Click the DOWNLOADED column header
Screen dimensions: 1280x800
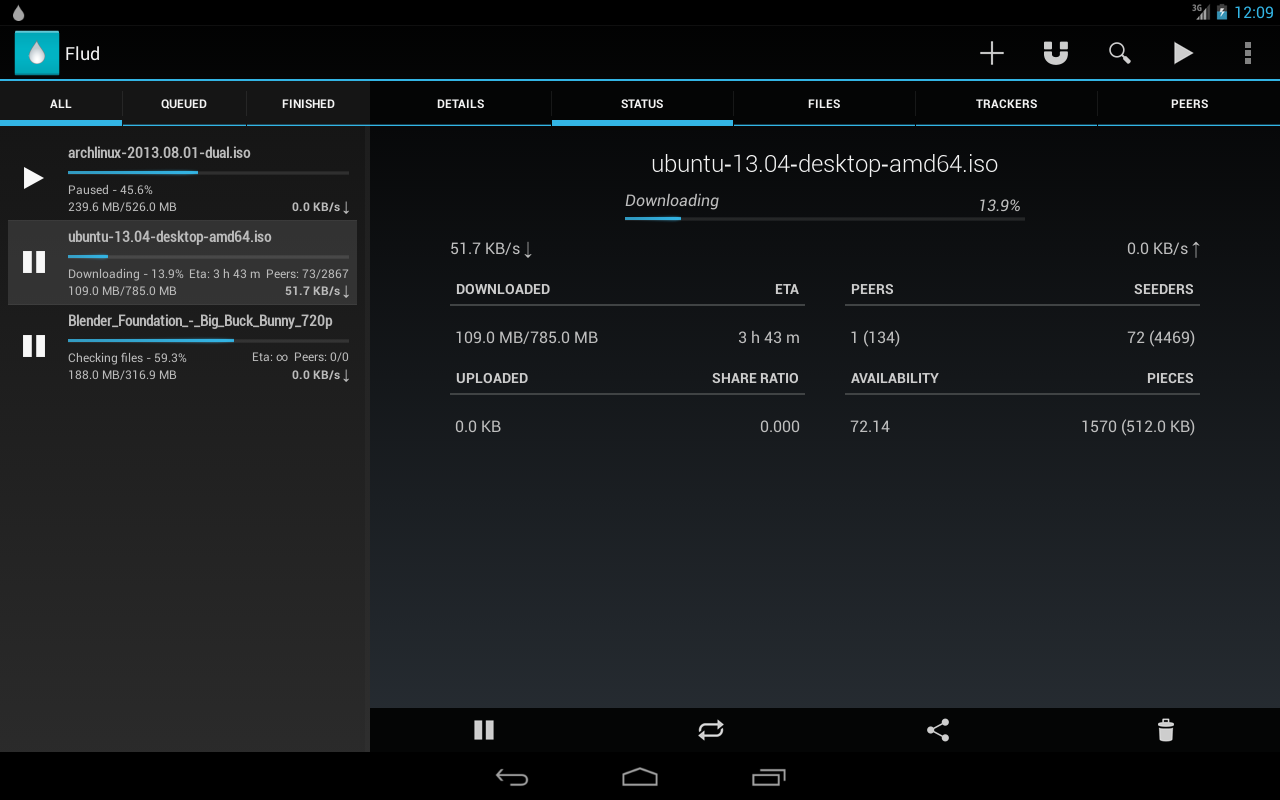(x=503, y=289)
